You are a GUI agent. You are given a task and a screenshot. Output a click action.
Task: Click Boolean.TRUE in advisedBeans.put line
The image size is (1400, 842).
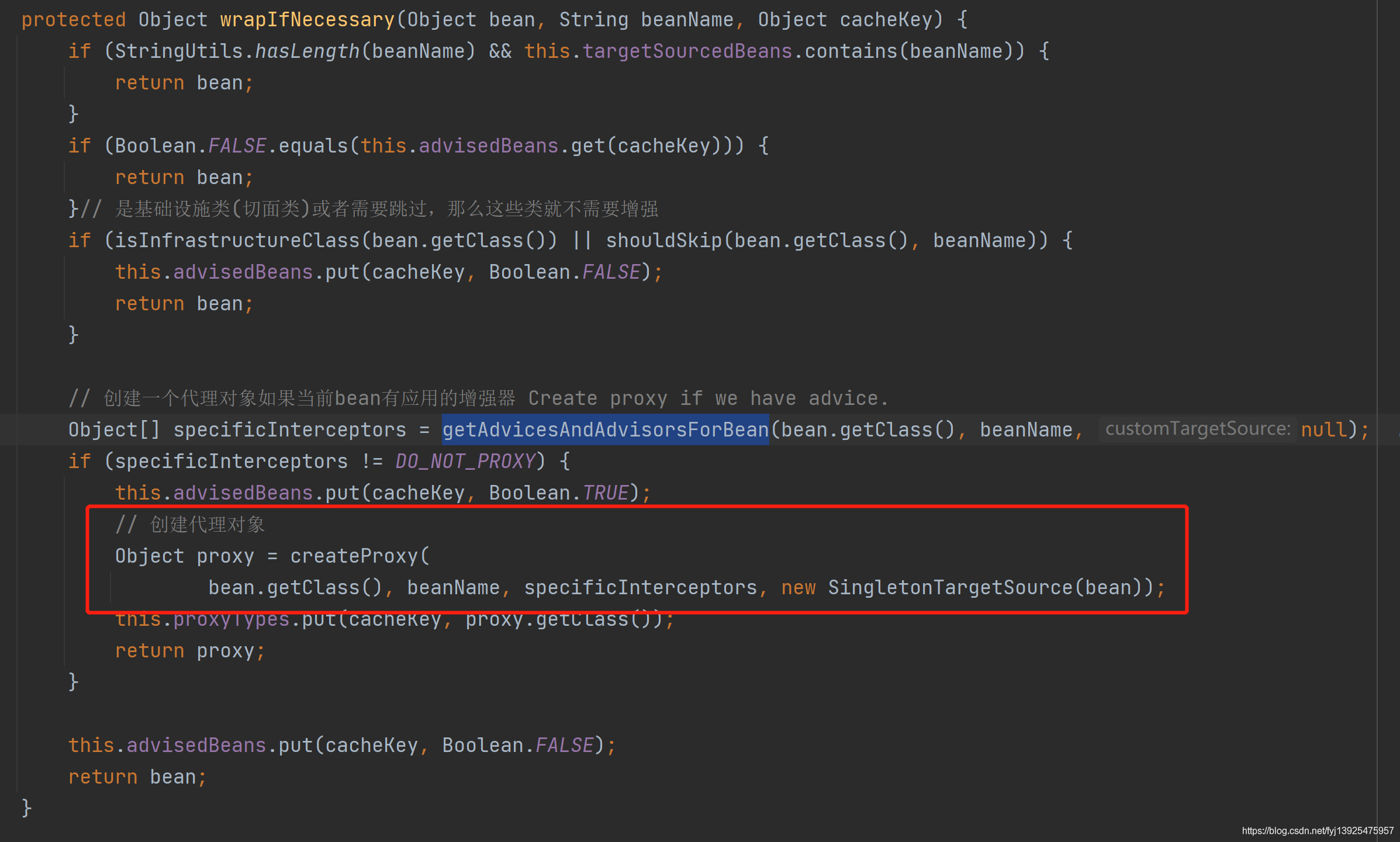pos(559,493)
